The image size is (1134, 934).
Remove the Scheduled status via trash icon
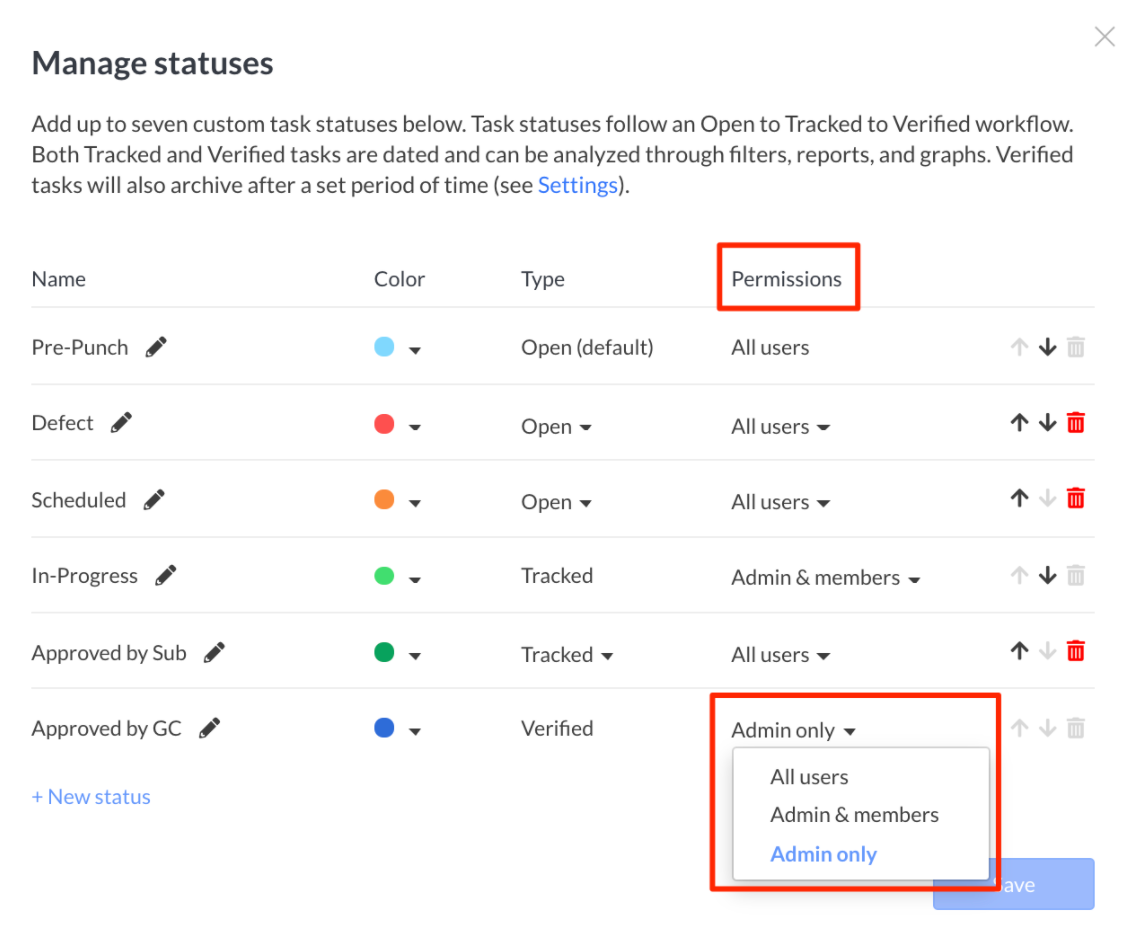1075,498
